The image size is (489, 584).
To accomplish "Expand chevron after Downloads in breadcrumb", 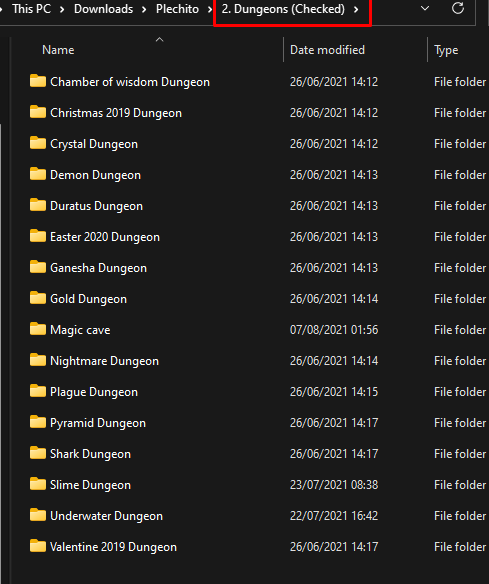I will [x=144, y=9].
